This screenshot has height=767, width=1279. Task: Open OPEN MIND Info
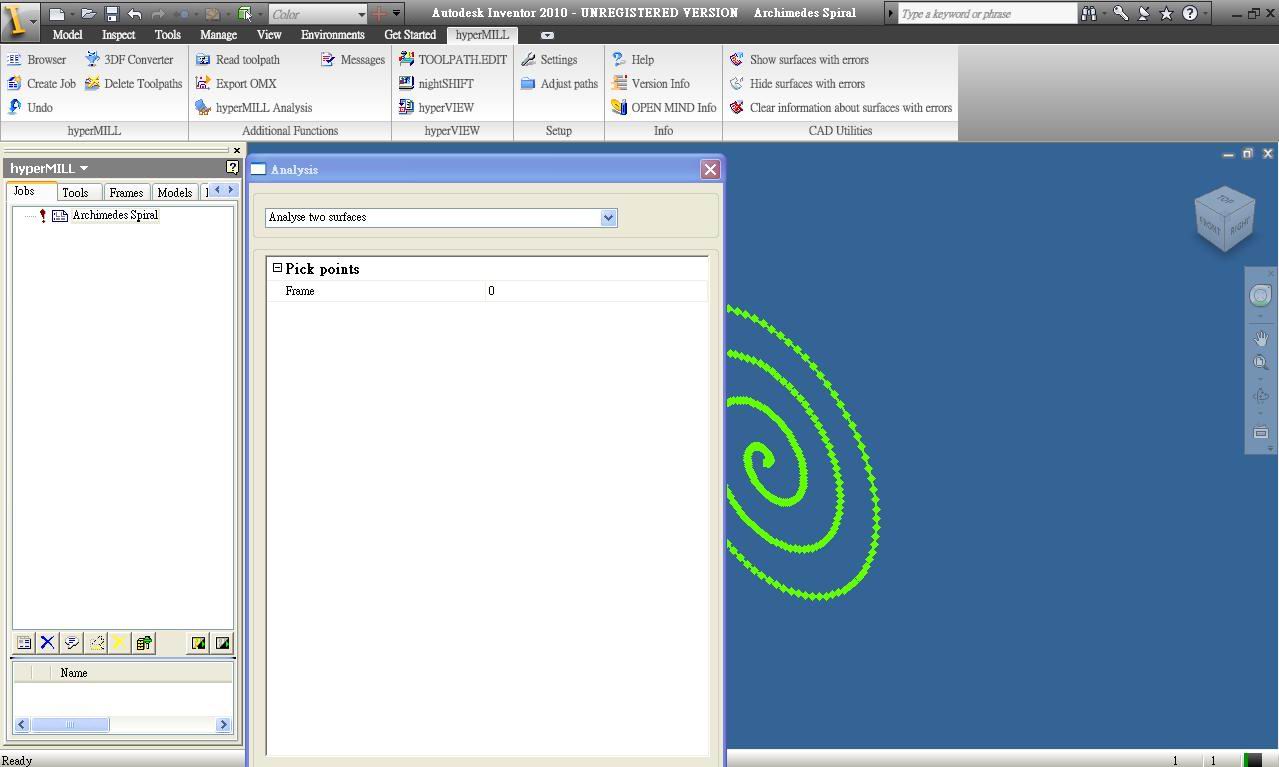pos(664,108)
